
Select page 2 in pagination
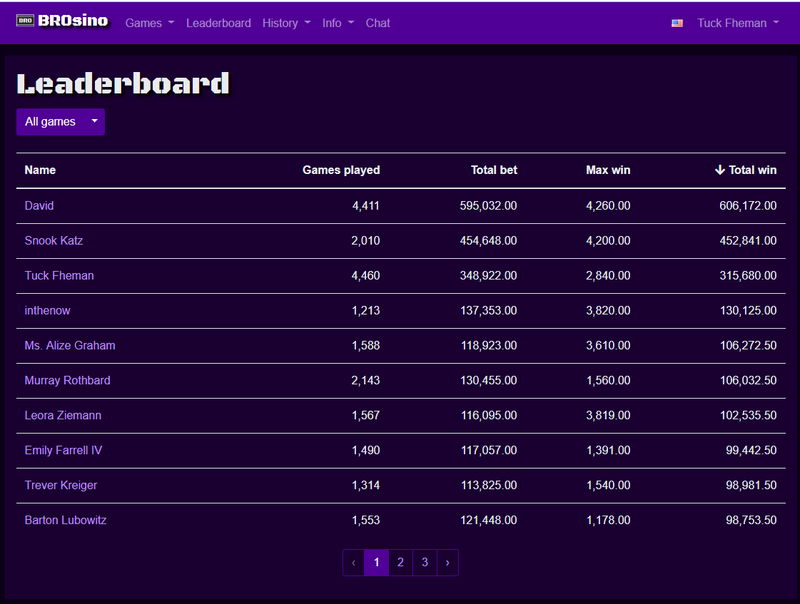coord(401,563)
